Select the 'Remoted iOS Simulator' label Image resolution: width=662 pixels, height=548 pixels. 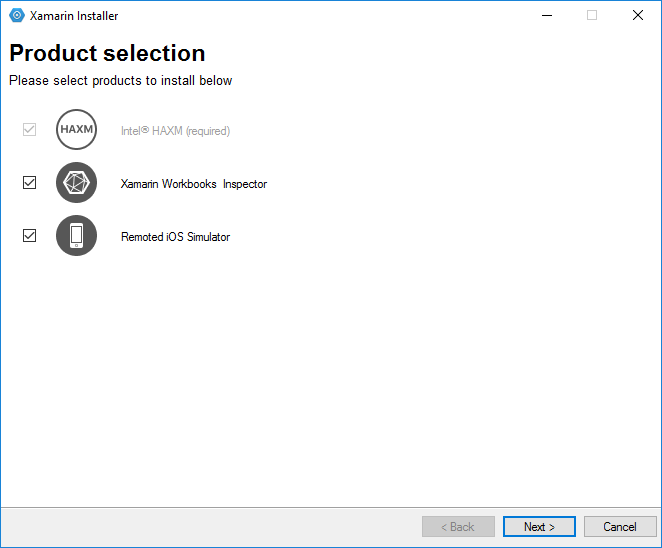(176, 237)
